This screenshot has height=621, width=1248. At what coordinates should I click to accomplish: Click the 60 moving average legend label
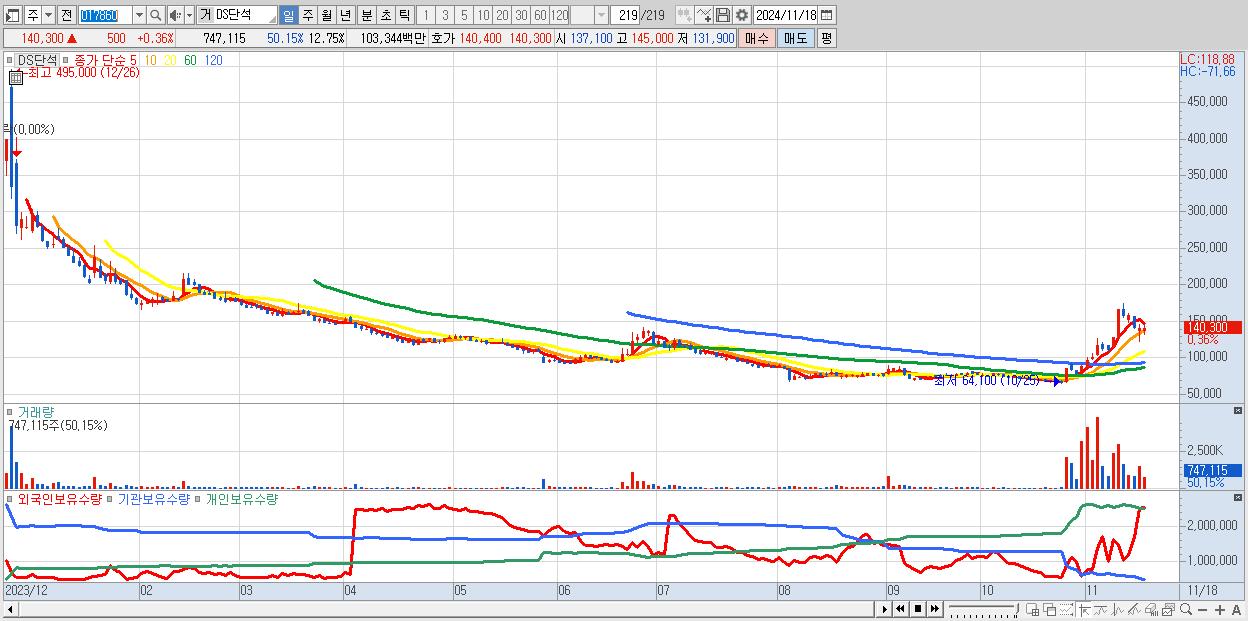click(x=190, y=60)
